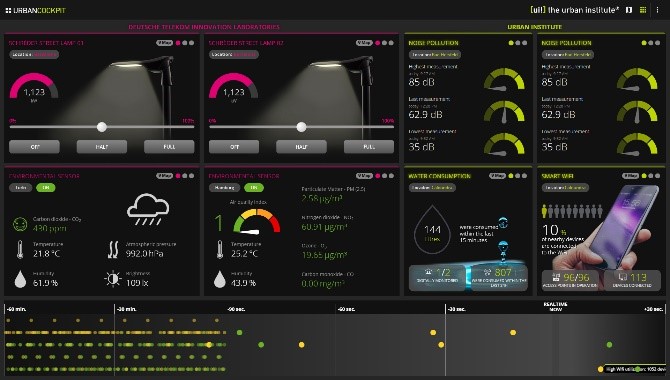Click the Urban Cockpit grid logo icon
Screen dimensions: 670x380
[8, 10]
